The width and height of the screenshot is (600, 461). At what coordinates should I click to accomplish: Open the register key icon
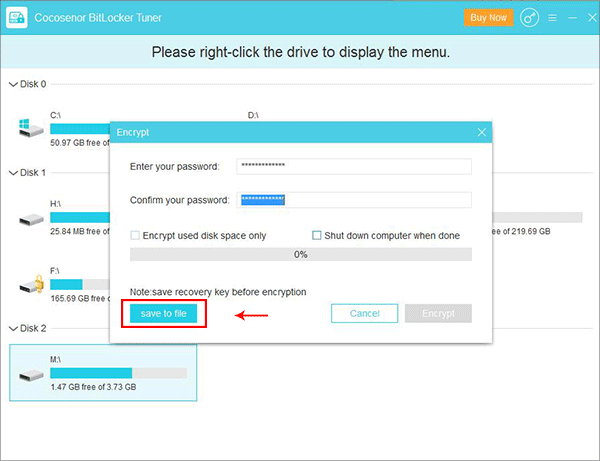529,18
